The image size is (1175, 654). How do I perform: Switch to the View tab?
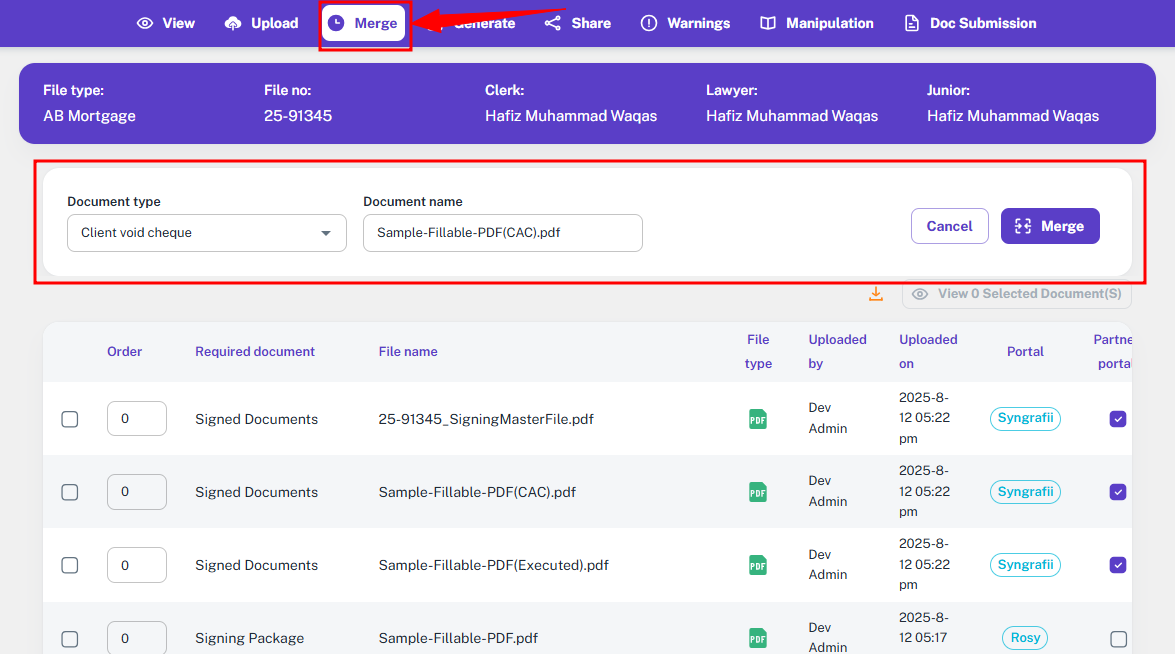pos(166,23)
